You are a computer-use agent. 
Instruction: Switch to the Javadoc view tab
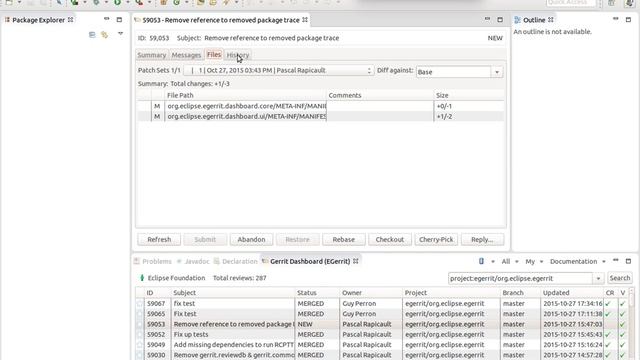click(193, 261)
